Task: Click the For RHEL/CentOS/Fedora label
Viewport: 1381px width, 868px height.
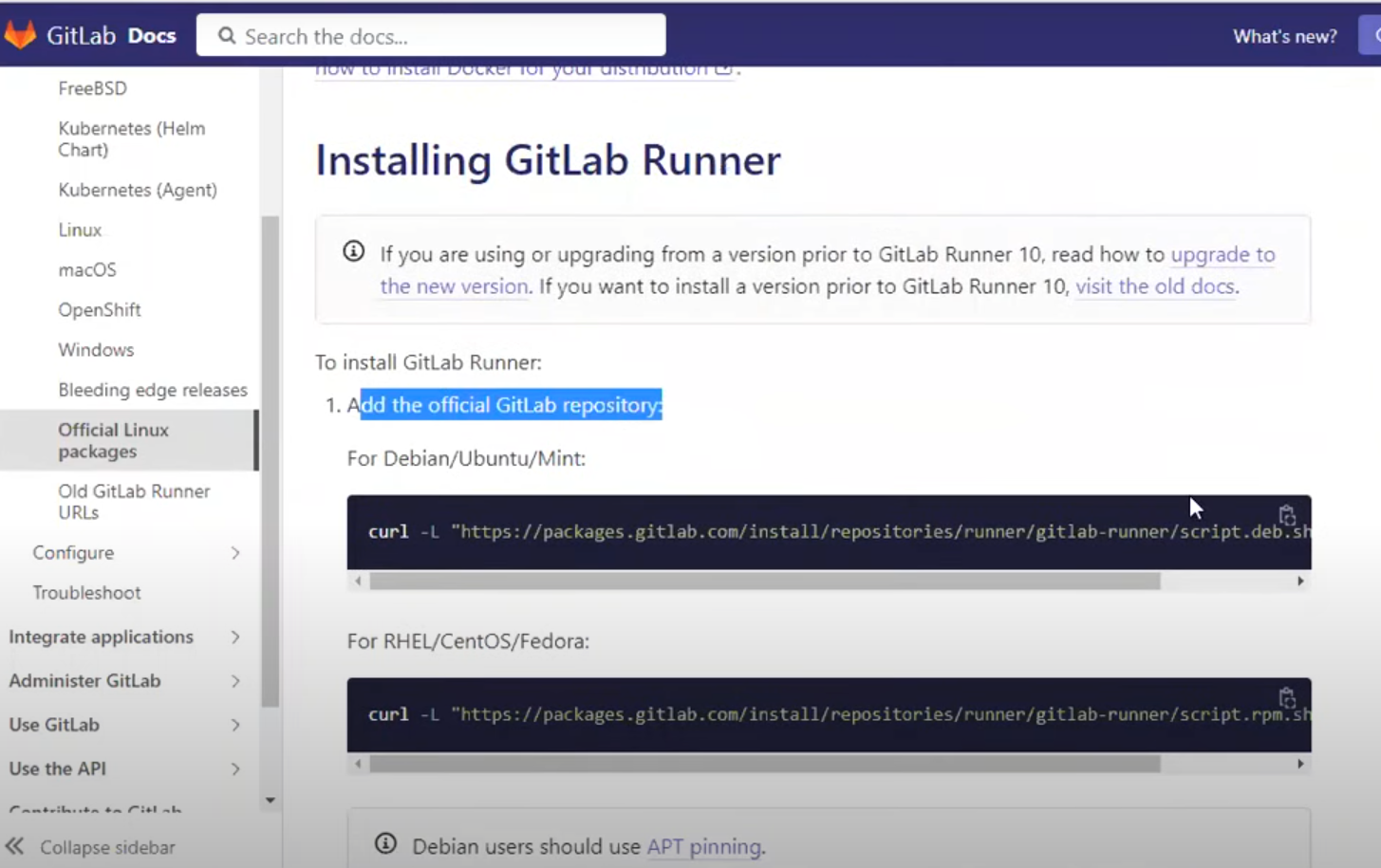Action: (468, 641)
